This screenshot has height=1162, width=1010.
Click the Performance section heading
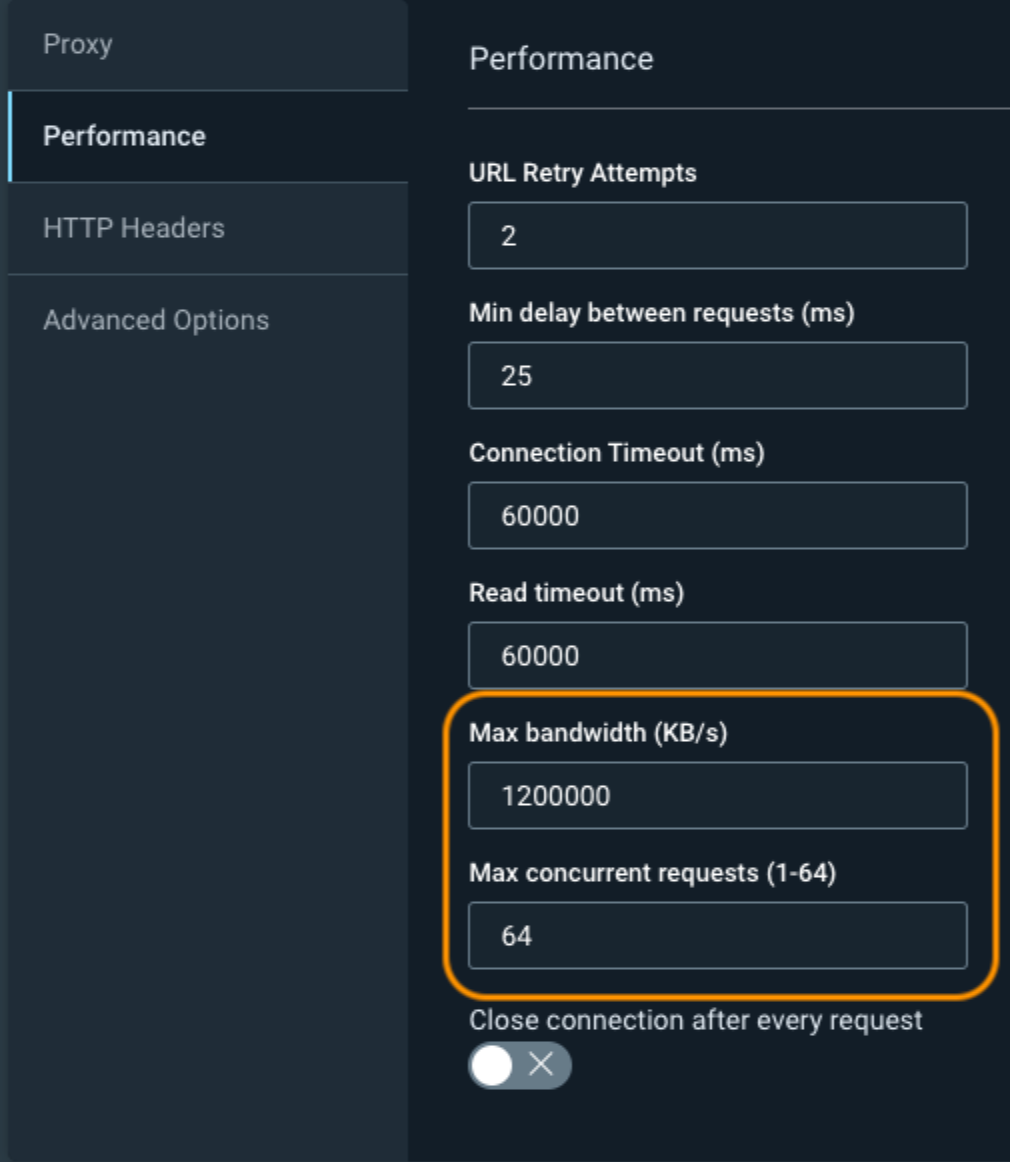point(561,59)
